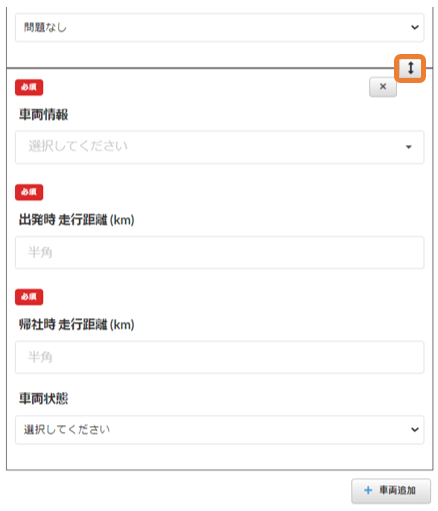Click the up-down reorder arrow icon
The width and height of the screenshot is (438, 511).
click(410, 68)
